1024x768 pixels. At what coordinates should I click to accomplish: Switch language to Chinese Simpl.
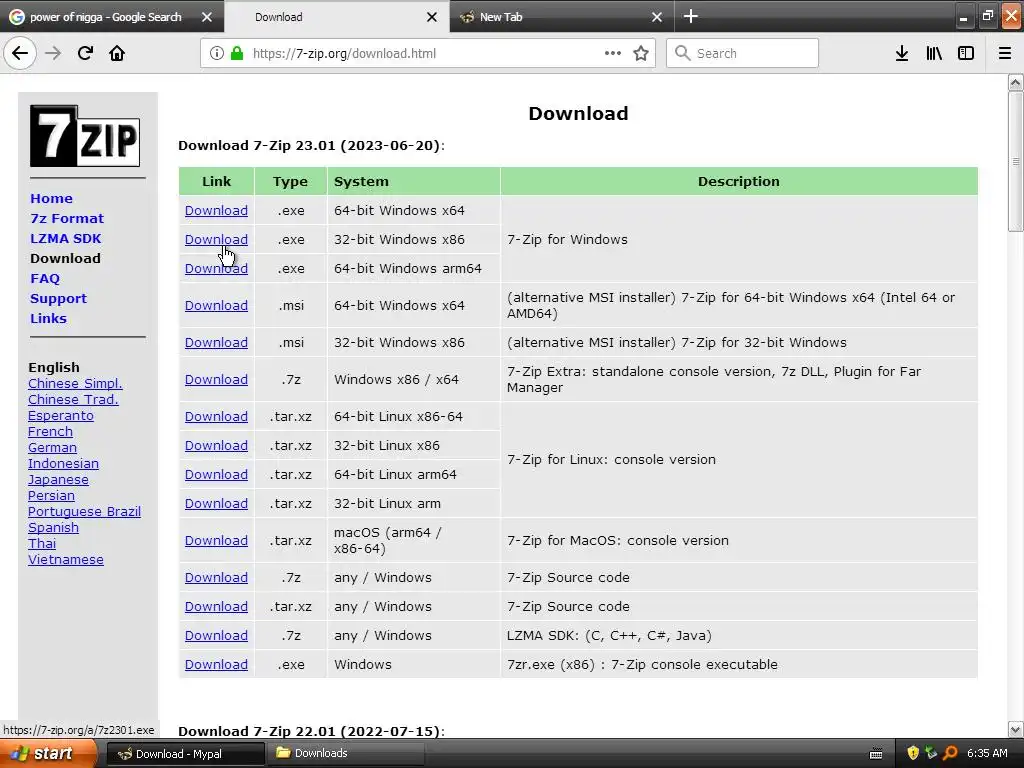[75, 383]
